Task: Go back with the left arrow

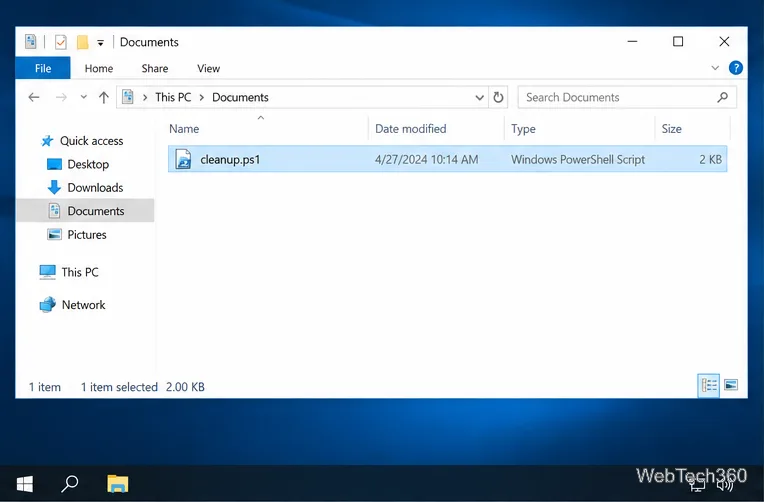Action: pyautogui.click(x=34, y=97)
